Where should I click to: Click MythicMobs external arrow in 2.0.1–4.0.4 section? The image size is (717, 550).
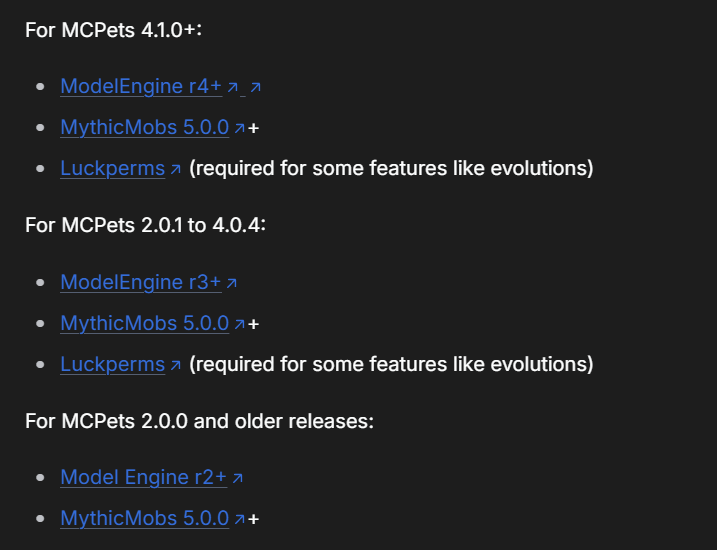(240, 324)
